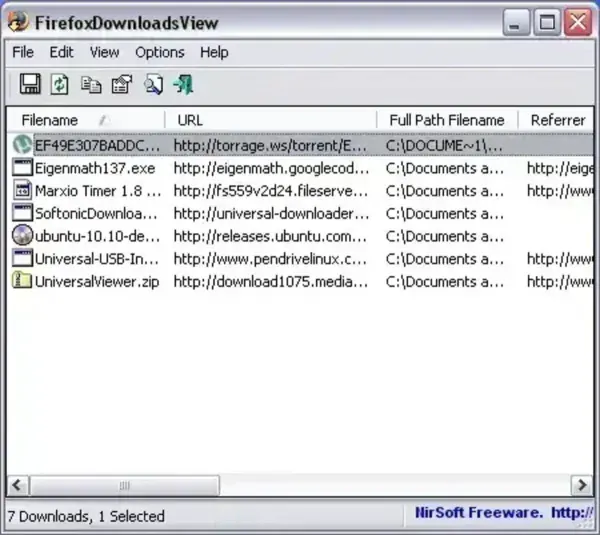Sort by the URL column header
Viewport: 600px width, 535px height.
point(271,120)
